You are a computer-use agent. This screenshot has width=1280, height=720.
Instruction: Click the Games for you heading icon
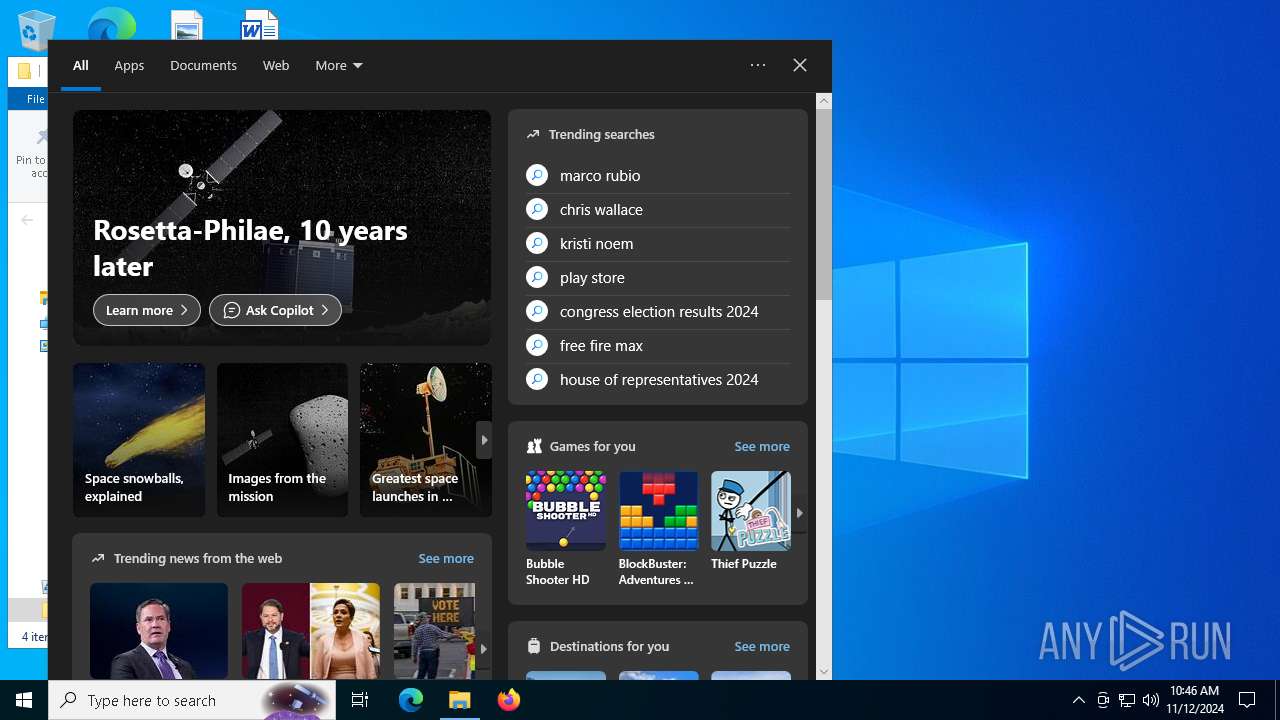pyautogui.click(x=534, y=447)
